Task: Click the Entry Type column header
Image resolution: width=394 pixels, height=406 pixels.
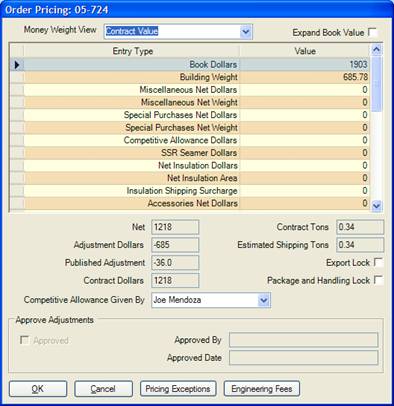Action: [132, 51]
